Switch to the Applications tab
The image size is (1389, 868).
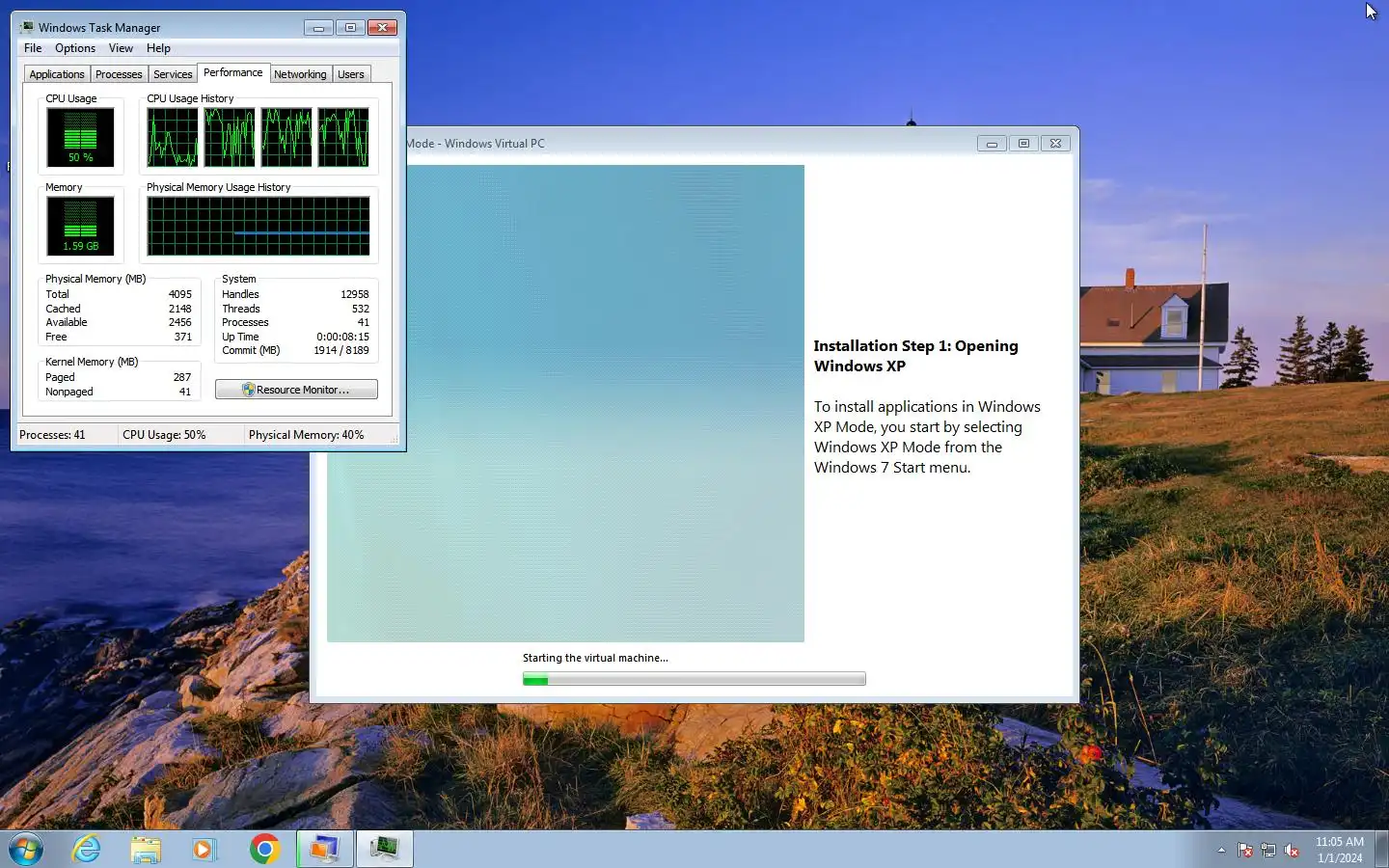coord(57,74)
